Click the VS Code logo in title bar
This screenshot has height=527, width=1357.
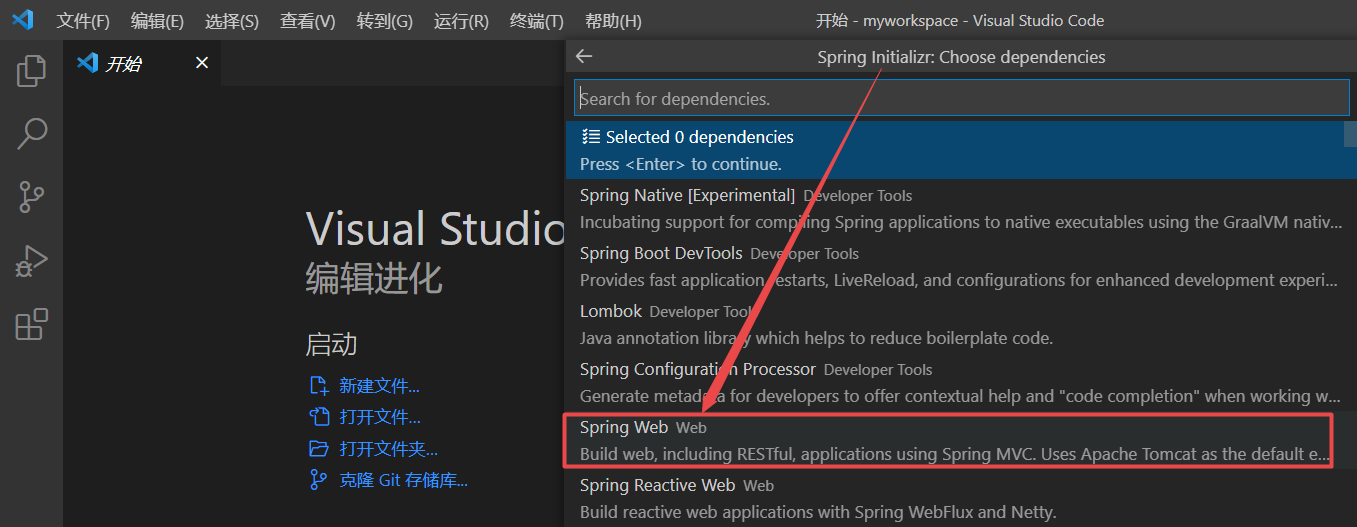(x=23, y=20)
